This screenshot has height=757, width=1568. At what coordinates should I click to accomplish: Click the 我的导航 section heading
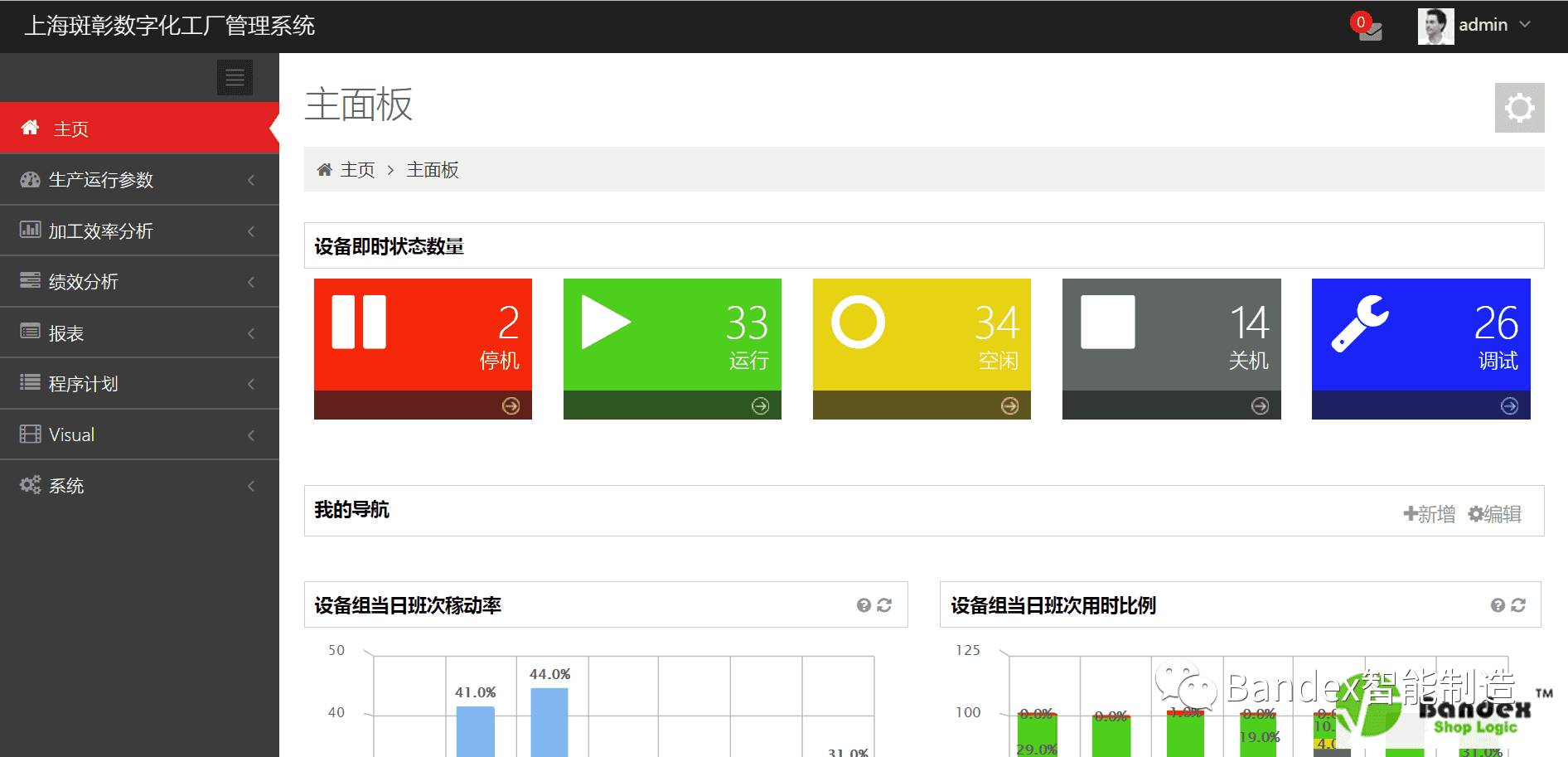351,510
